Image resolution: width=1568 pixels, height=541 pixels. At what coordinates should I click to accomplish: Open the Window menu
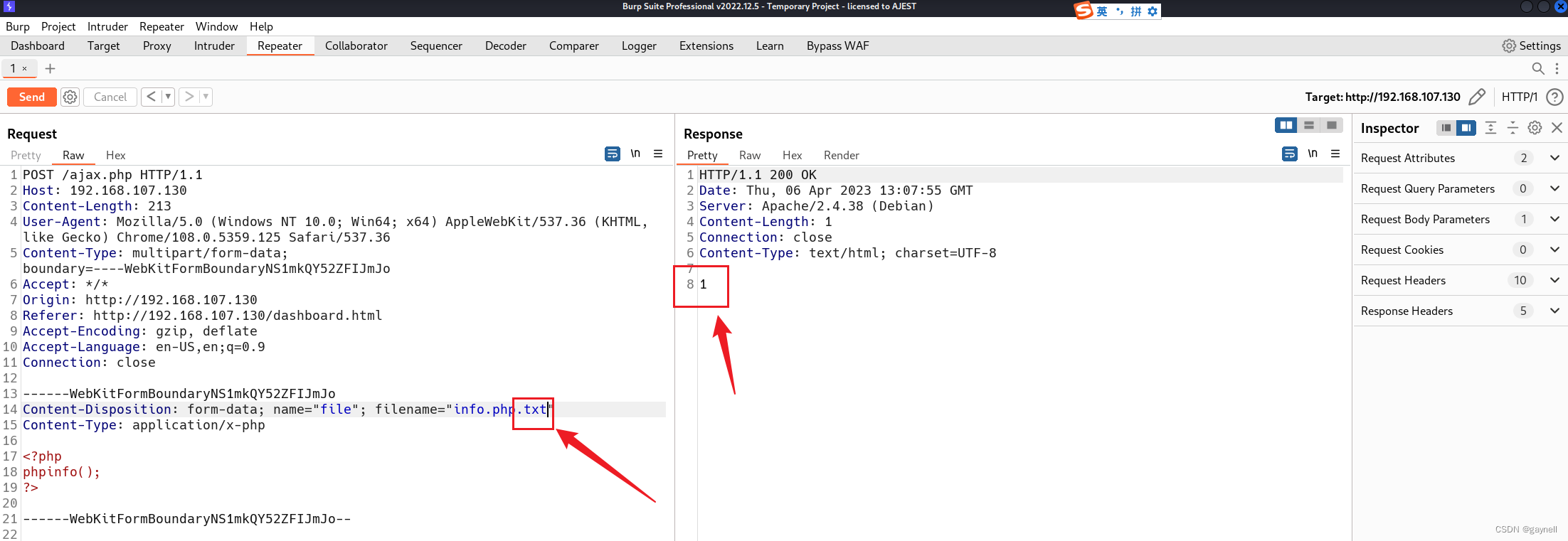click(216, 26)
